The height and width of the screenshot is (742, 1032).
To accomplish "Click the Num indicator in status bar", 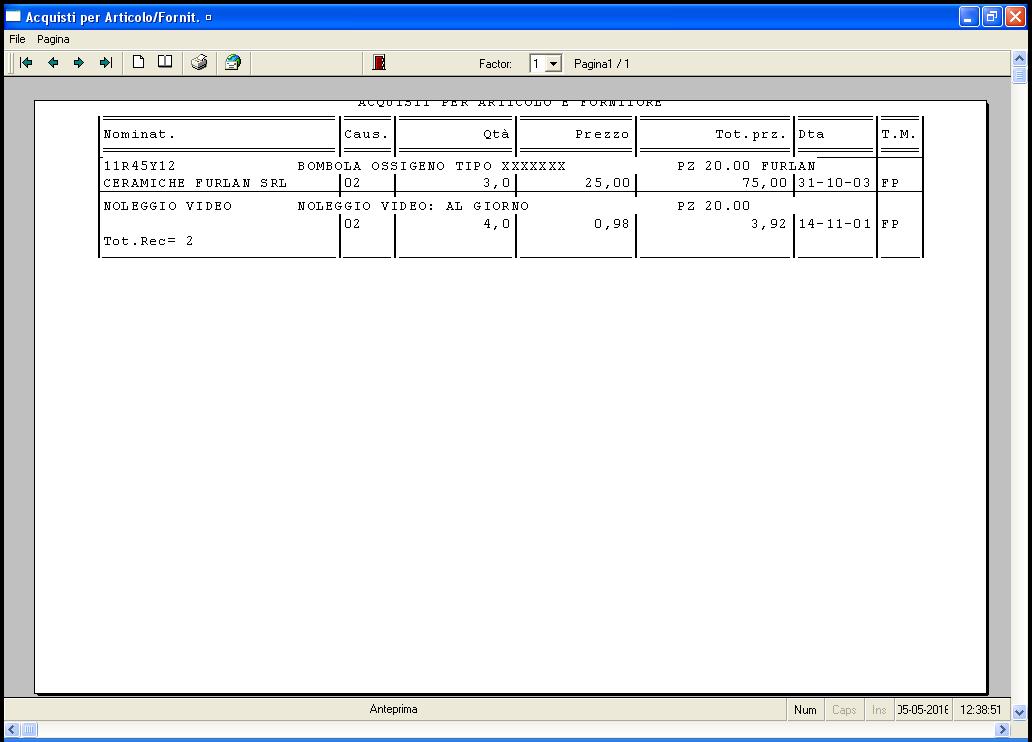I will click(x=805, y=710).
